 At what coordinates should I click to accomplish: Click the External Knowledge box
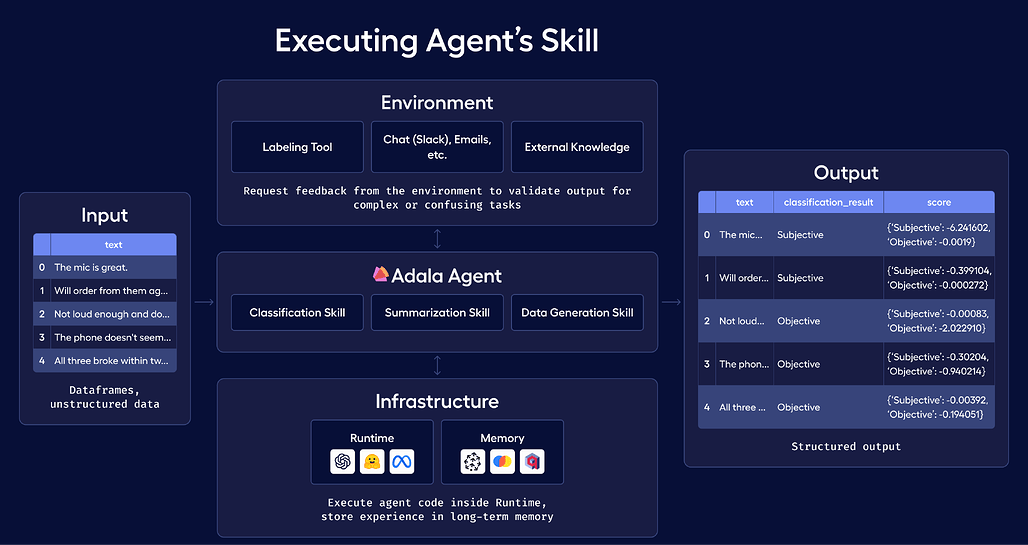click(x=577, y=147)
